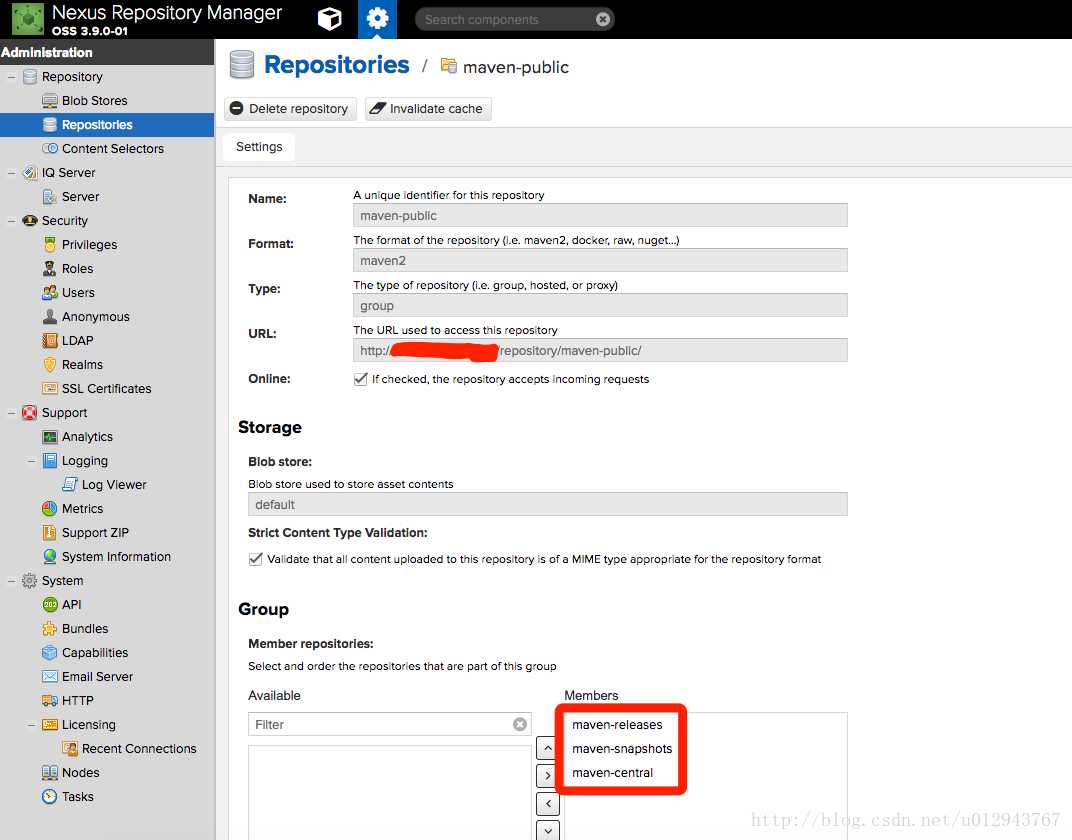Open the Recent Connections icon
Screen dimensions: 1072x840
click(x=70, y=748)
